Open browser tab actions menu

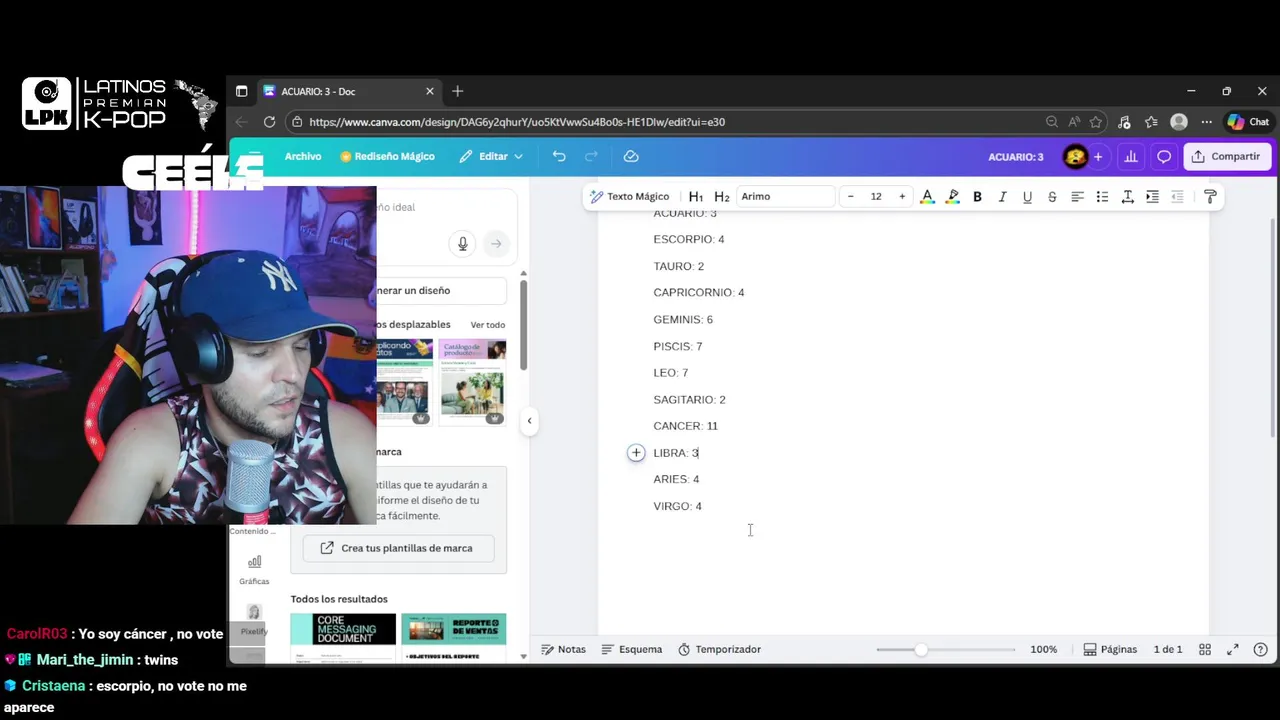241,91
